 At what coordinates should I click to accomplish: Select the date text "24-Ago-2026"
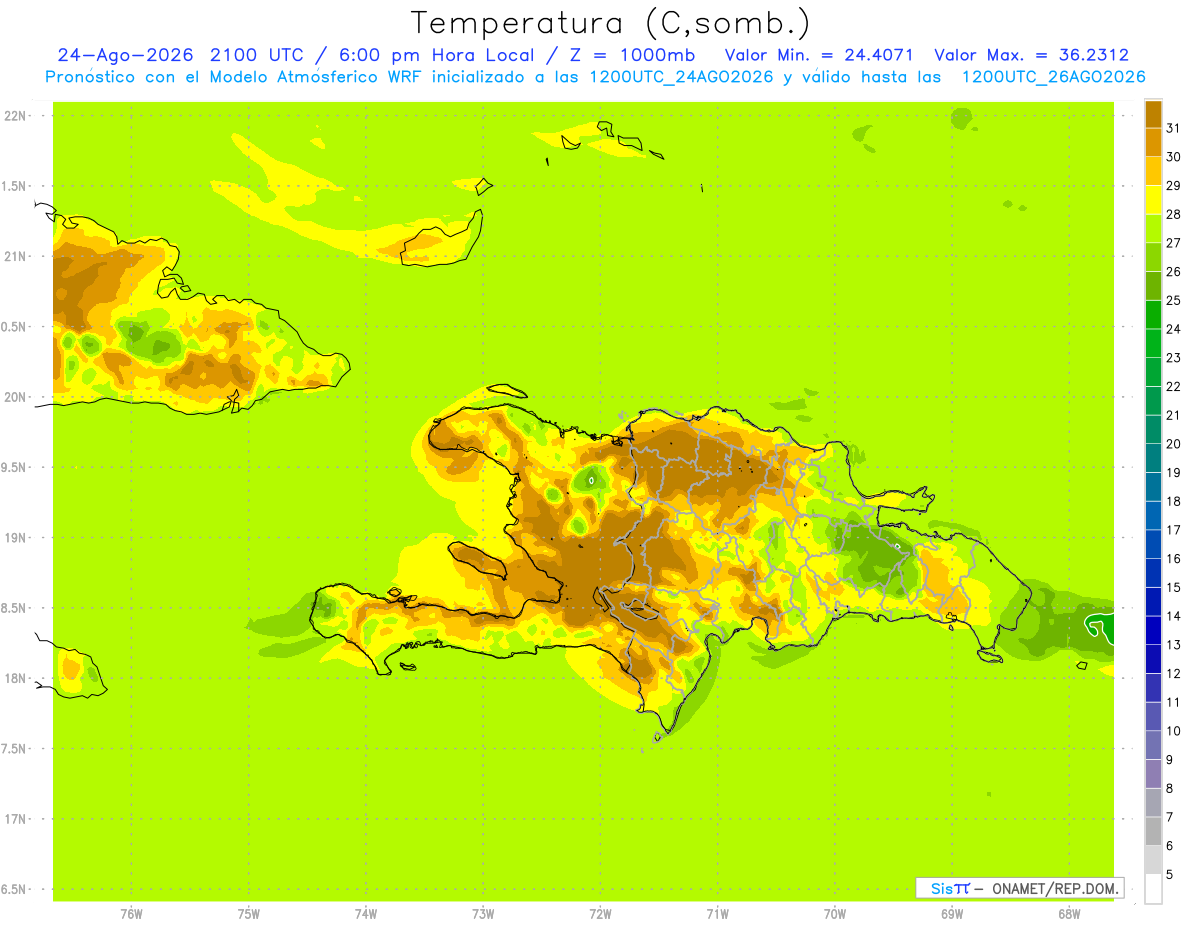[x=126, y=55]
